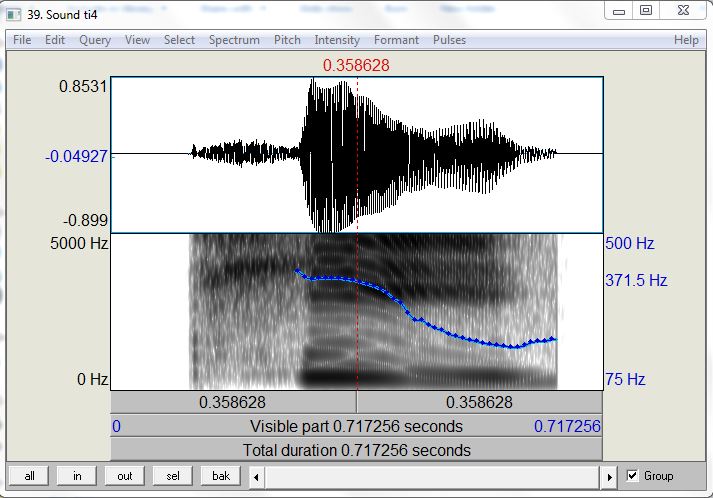Screen dimensions: 713x498
Task: Click the window icon beside '39. Sound ti4'
Action: pyautogui.click(x=14, y=15)
